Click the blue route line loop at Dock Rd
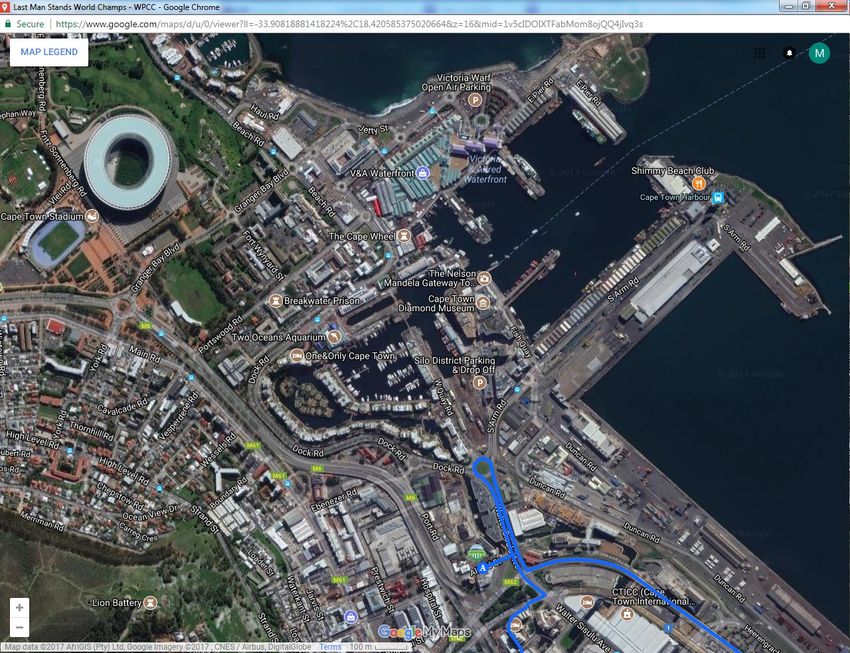This screenshot has width=850, height=653. 483,467
